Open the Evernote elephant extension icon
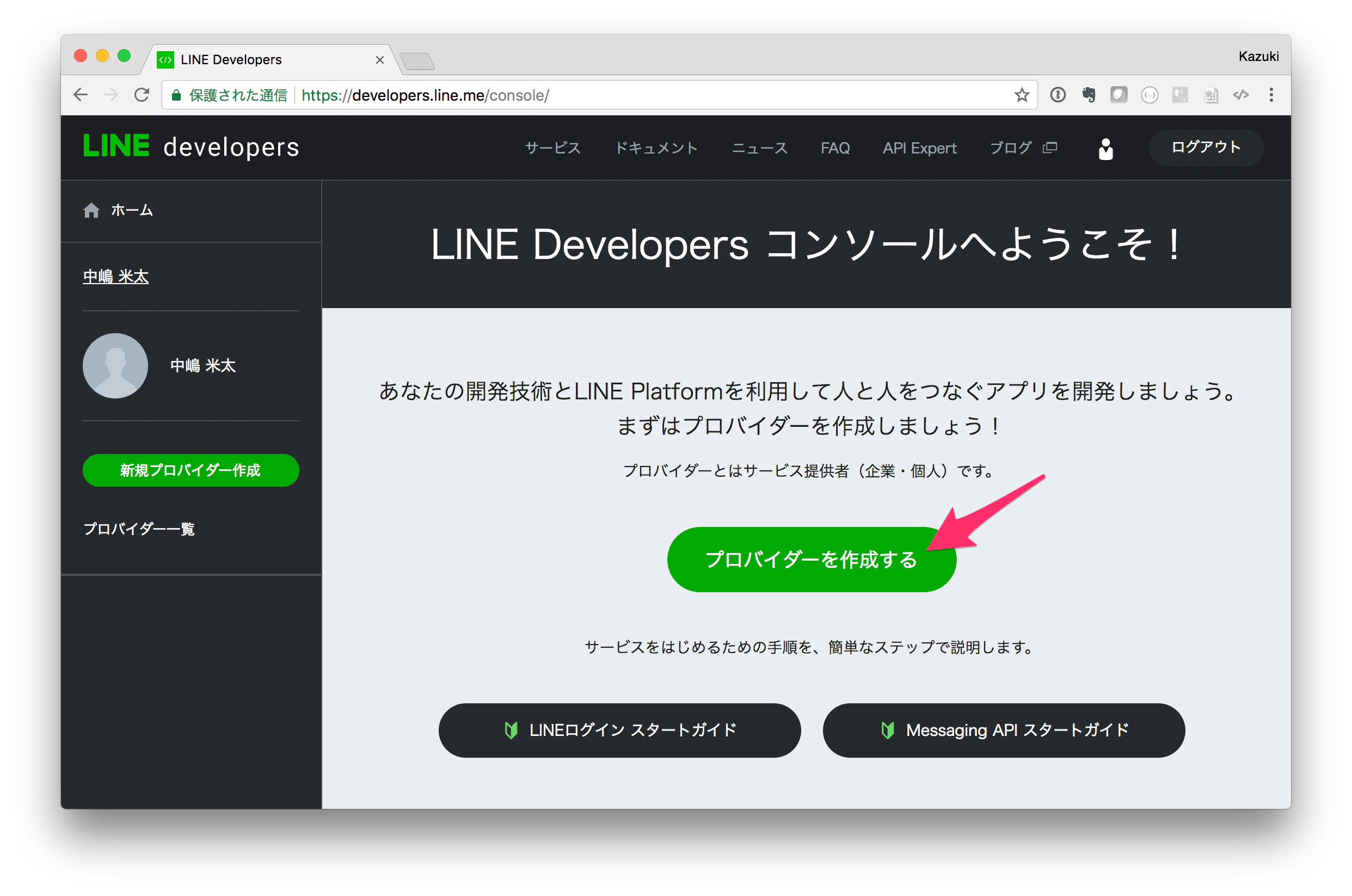 (x=1089, y=95)
